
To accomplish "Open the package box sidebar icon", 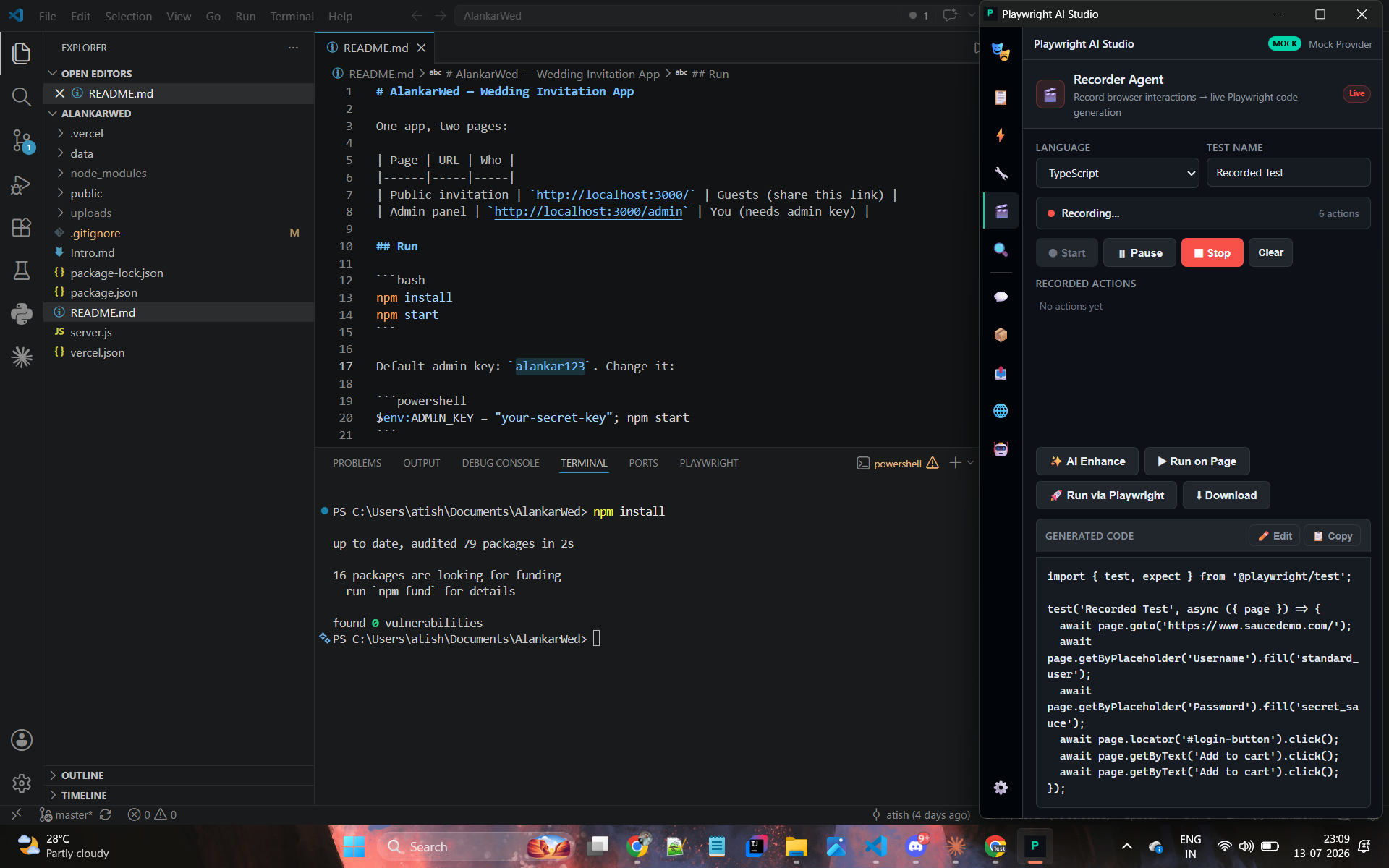I will (1001, 335).
